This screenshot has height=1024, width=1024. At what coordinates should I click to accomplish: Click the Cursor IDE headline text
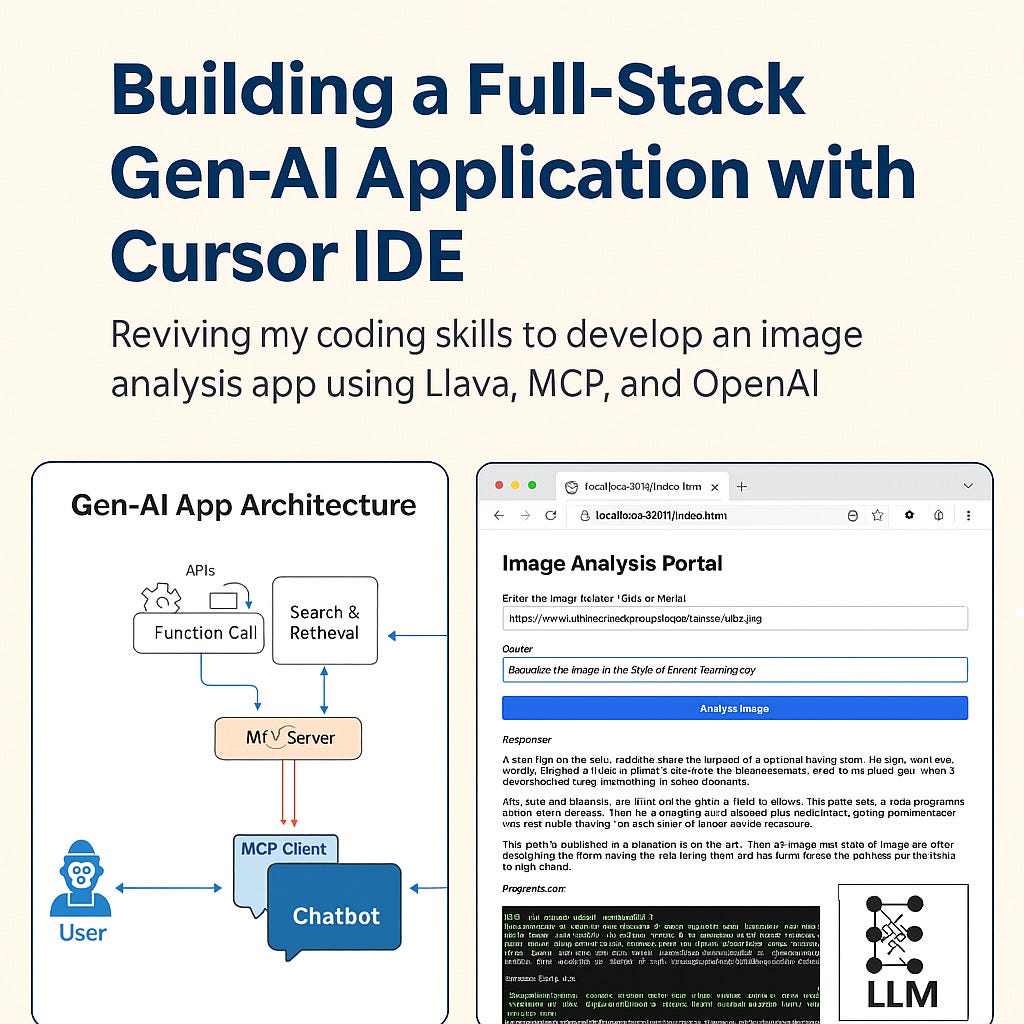point(287,255)
